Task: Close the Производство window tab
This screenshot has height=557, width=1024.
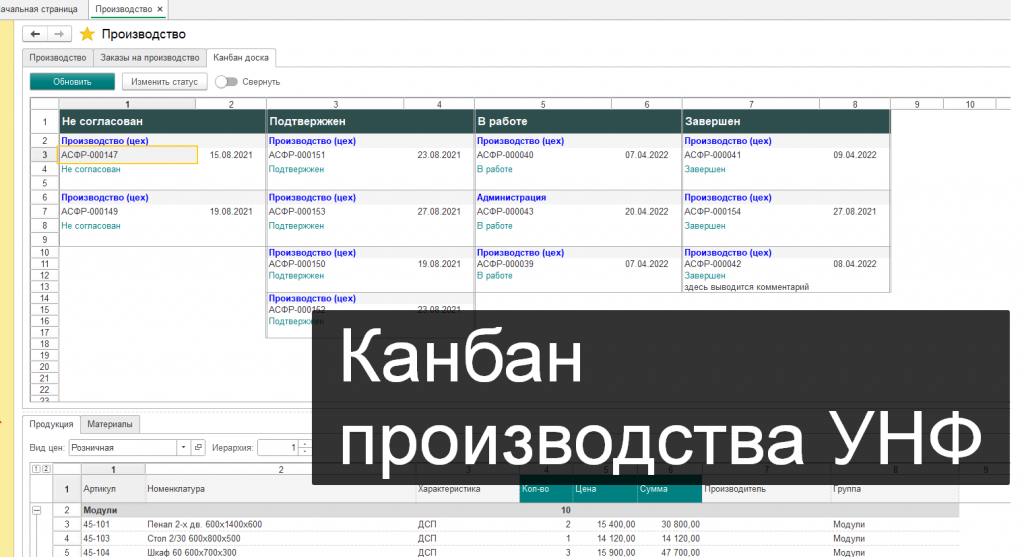Action: pyautogui.click(x=160, y=9)
